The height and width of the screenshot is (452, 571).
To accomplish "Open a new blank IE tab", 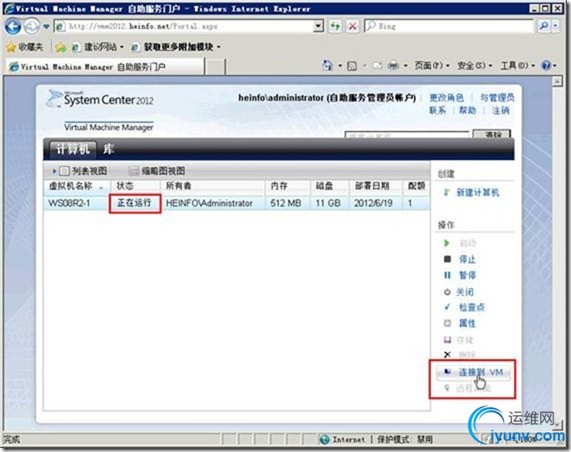I will (x=216, y=67).
